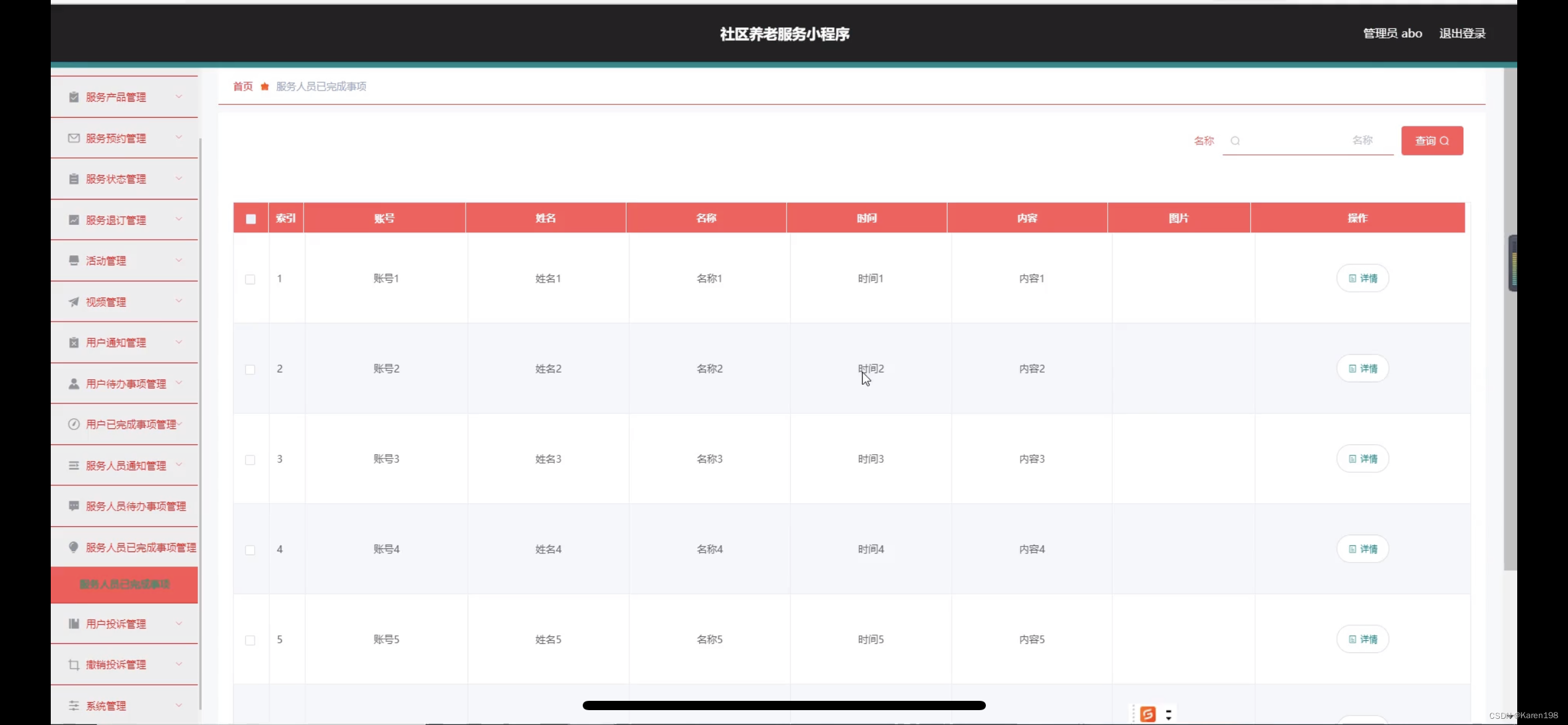Click the envelope icon beside 服务预约管理

74,138
